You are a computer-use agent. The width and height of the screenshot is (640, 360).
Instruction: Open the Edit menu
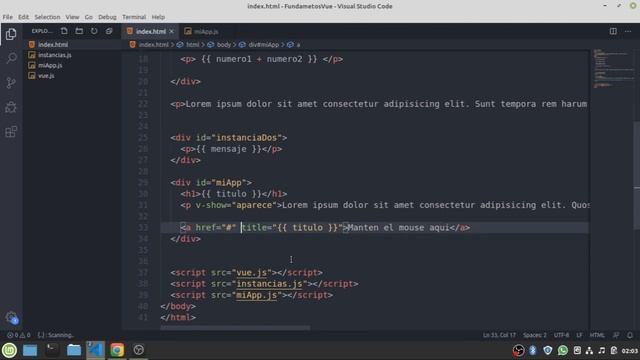(x=23, y=17)
